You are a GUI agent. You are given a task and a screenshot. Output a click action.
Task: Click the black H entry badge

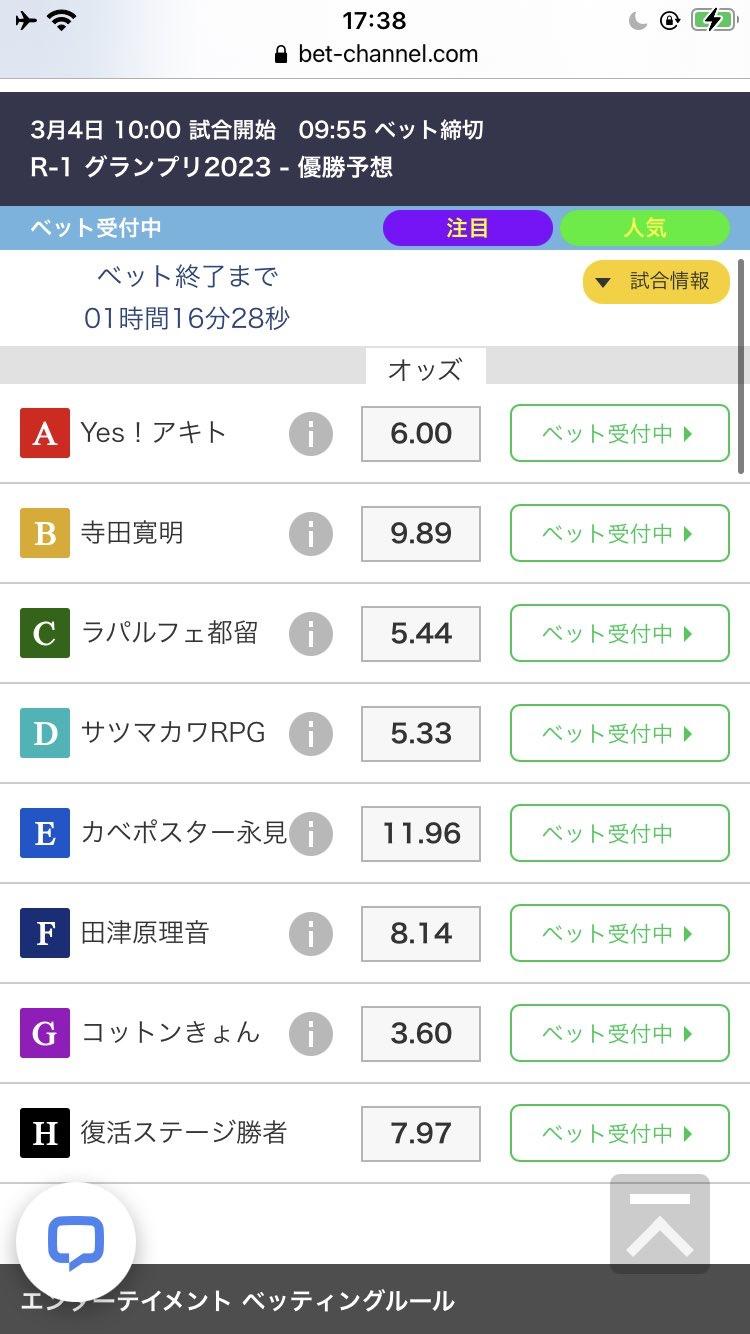(45, 1133)
